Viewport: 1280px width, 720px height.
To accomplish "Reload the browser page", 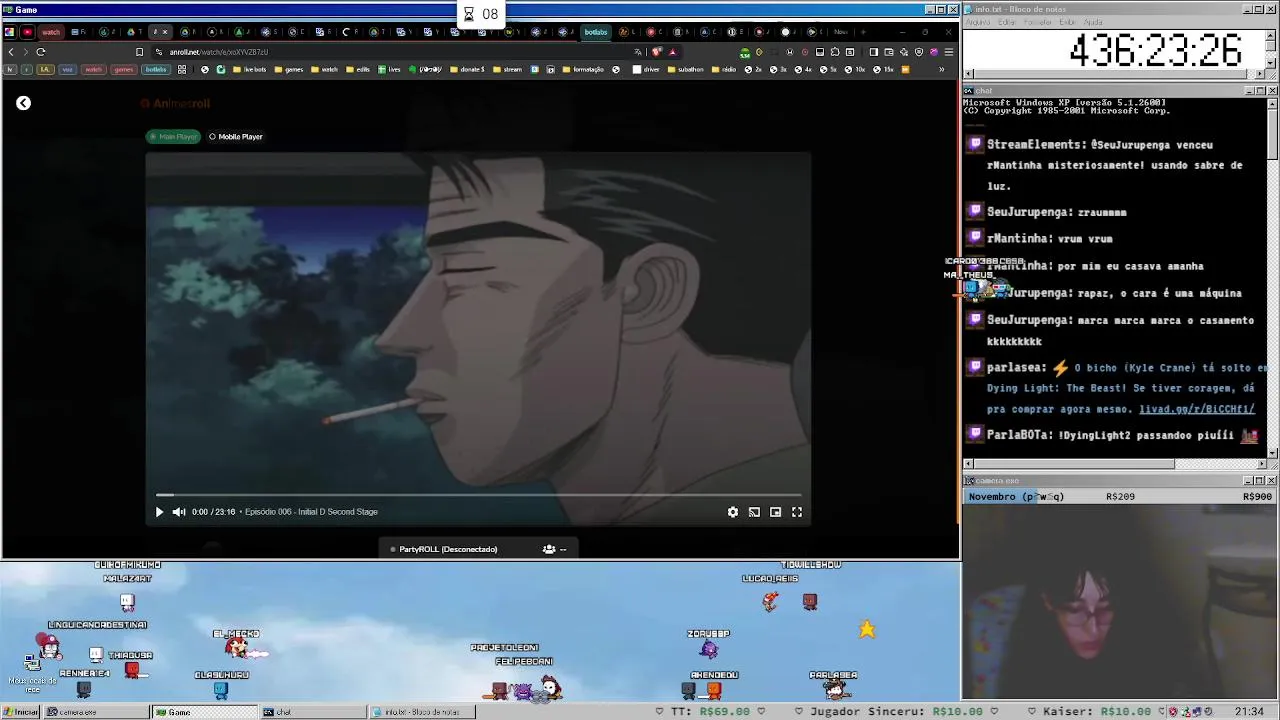I will click(41, 52).
